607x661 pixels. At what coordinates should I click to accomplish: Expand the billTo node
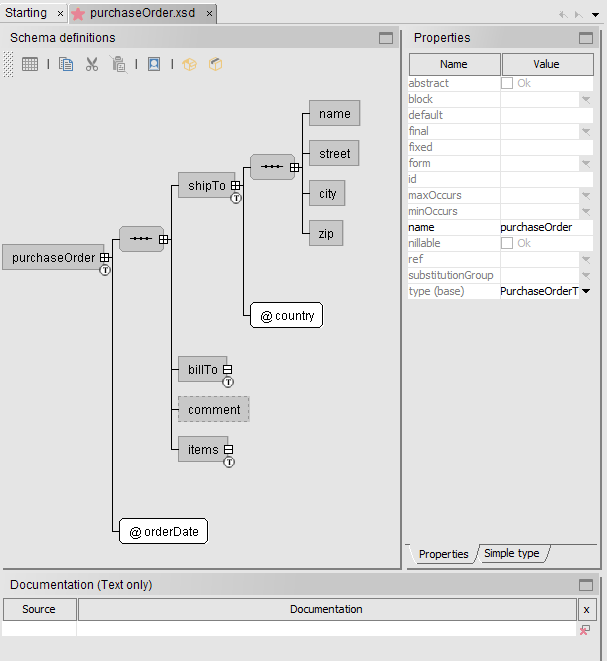point(228,370)
